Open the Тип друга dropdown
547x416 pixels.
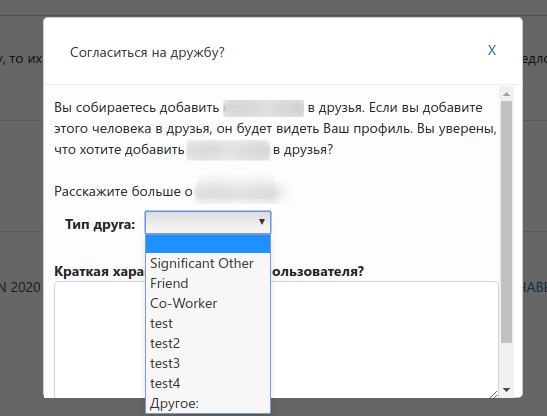point(208,222)
